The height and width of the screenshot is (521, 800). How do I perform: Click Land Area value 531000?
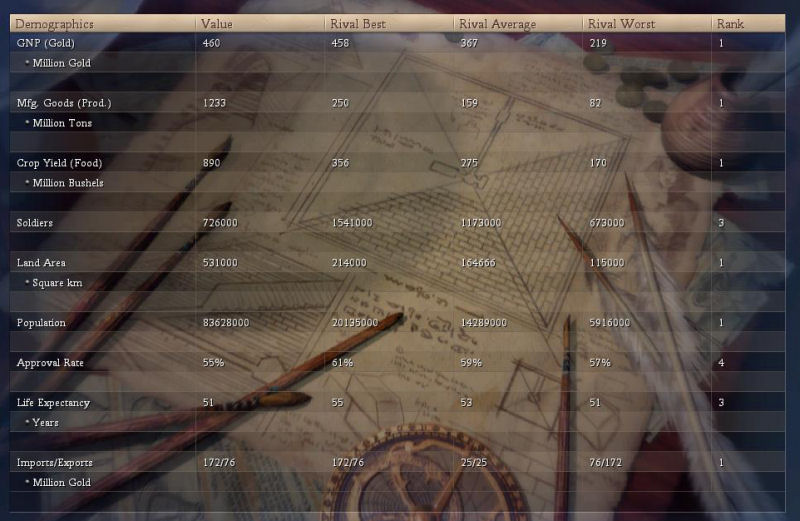tap(220, 263)
